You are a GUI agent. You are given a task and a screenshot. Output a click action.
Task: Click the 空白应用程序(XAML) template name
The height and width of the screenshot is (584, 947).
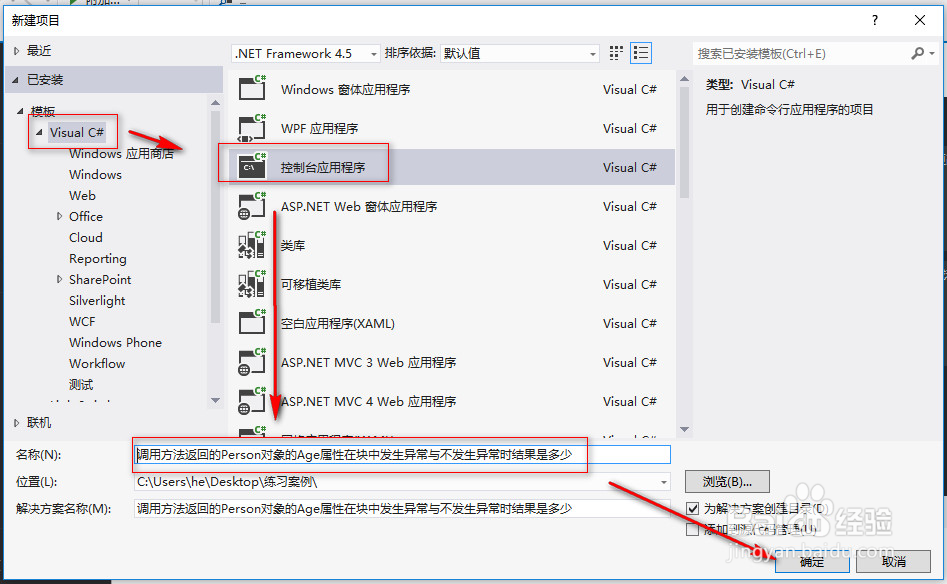[x=338, y=323]
